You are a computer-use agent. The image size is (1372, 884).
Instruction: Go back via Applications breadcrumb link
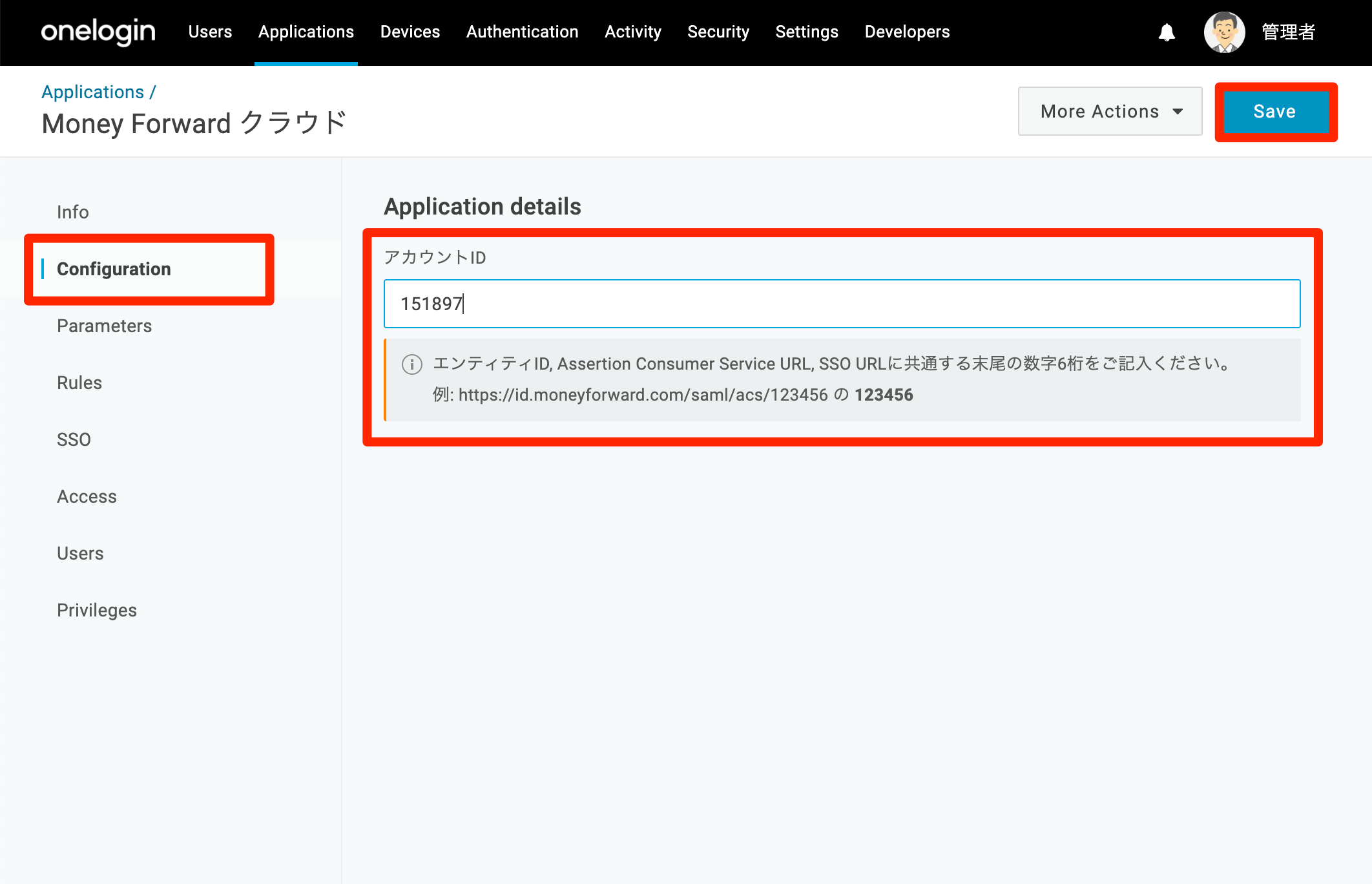(93, 92)
